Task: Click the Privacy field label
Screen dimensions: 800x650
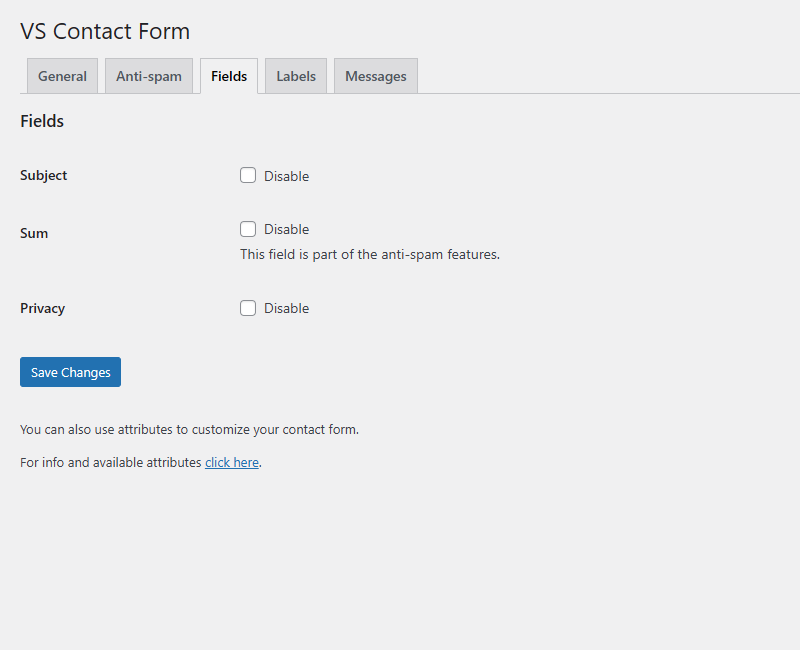Action: (42, 308)
